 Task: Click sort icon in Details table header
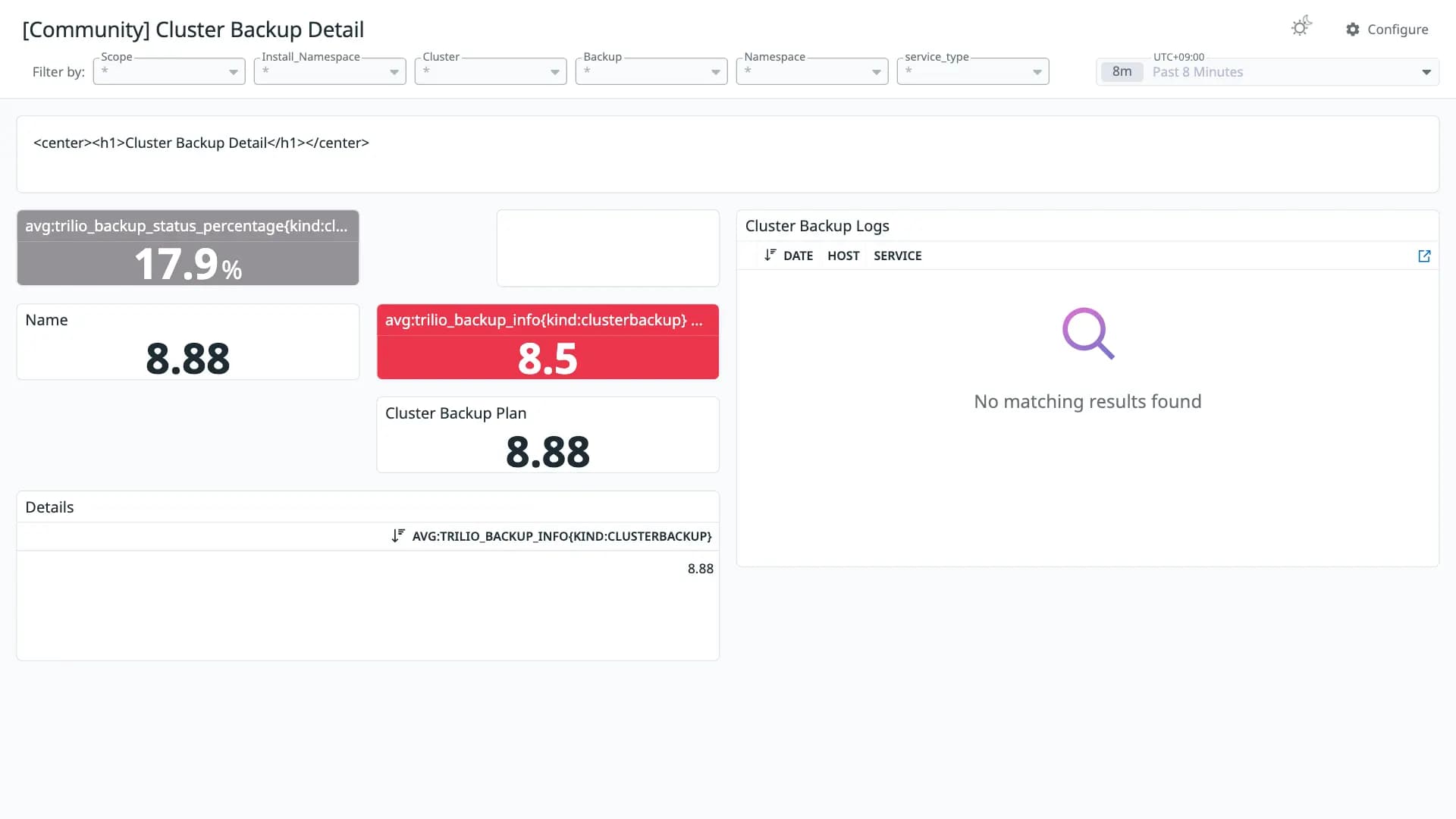pyautogui.click(x=398, y=536)
